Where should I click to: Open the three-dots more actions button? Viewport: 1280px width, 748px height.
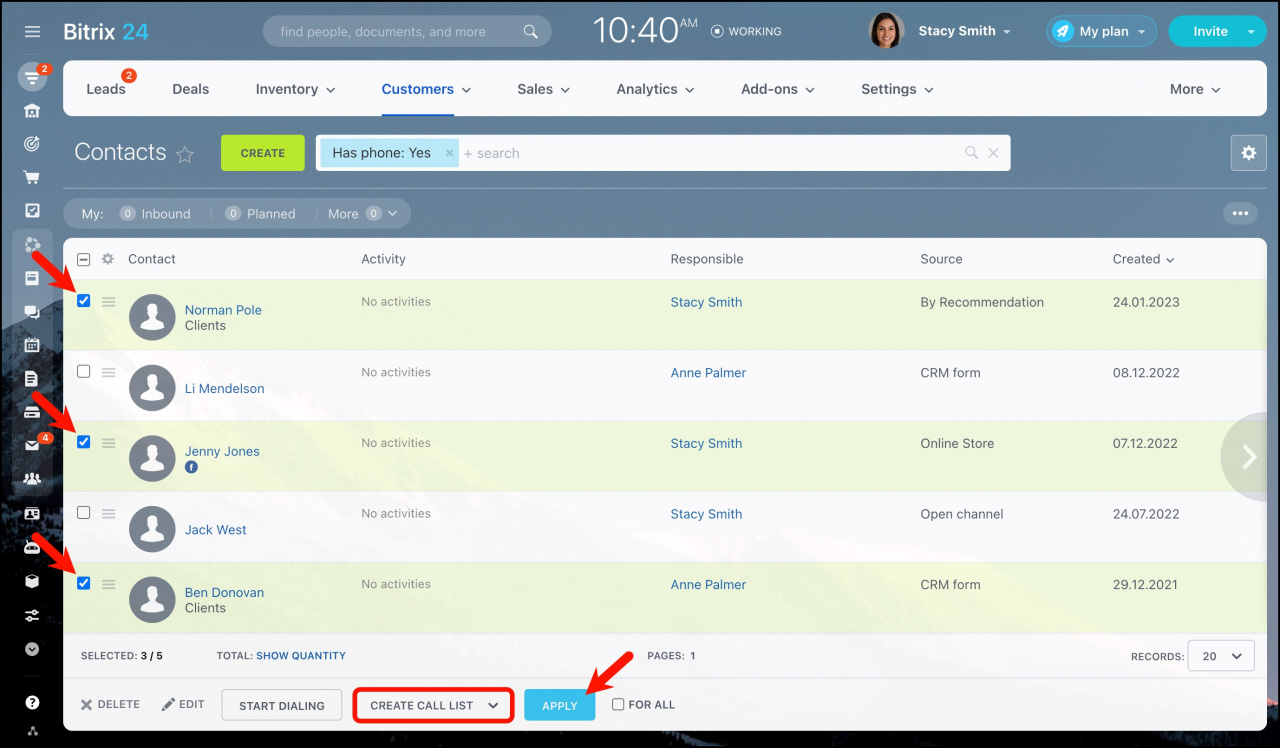click(1240, 213)
